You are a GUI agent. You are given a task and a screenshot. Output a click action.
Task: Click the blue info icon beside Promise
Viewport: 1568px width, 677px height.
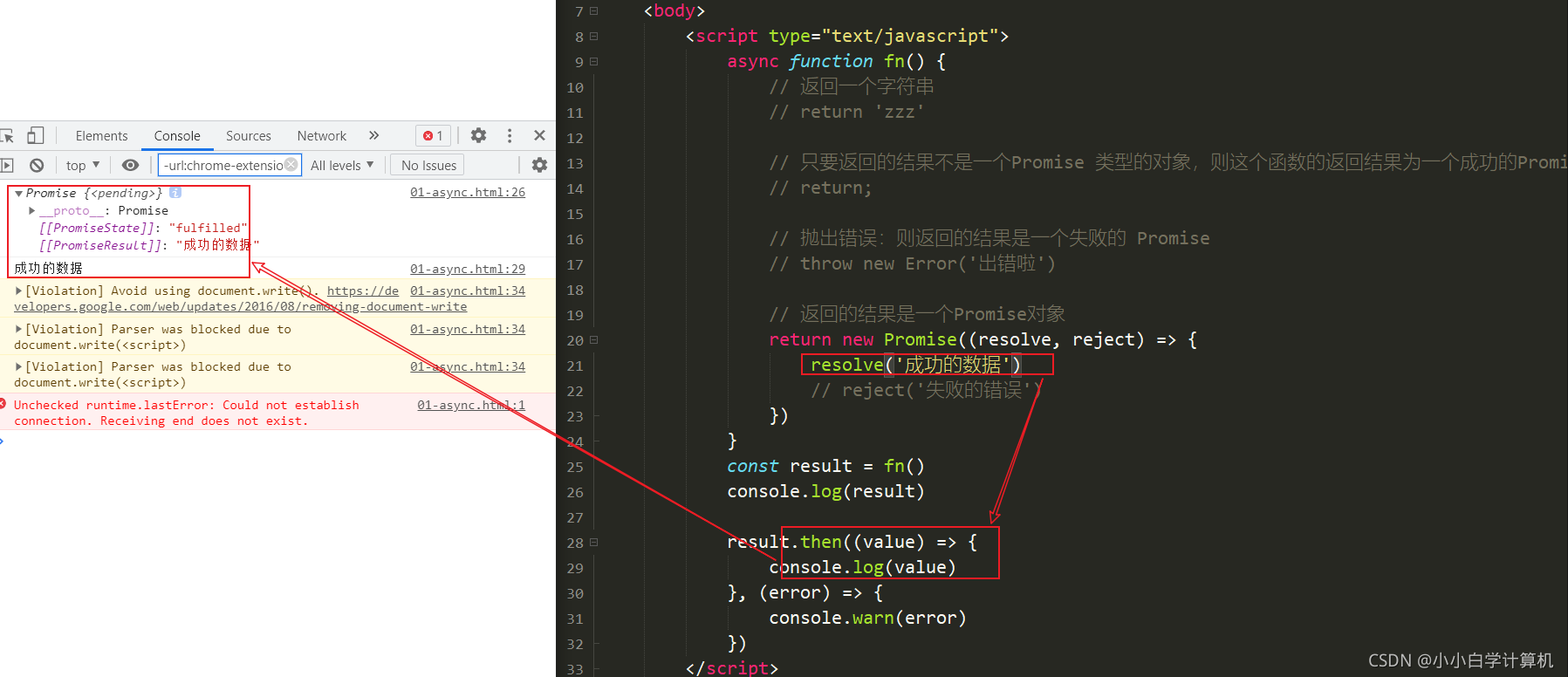[175, 193]
